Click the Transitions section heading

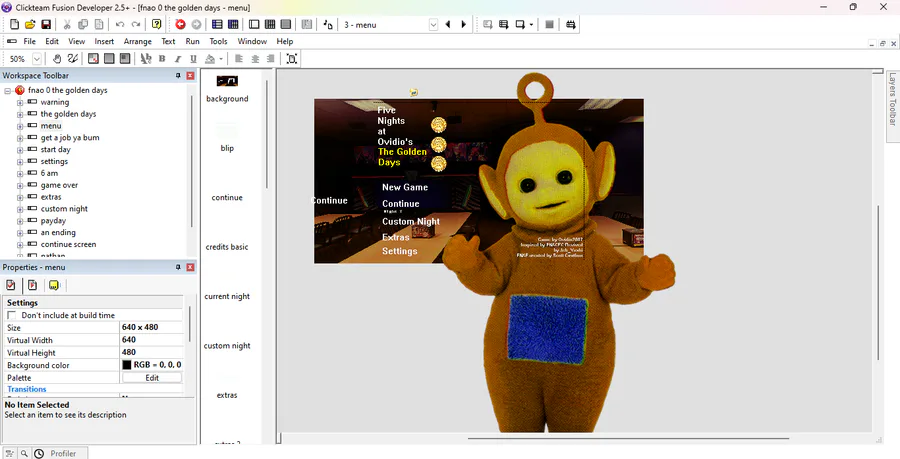27,389
